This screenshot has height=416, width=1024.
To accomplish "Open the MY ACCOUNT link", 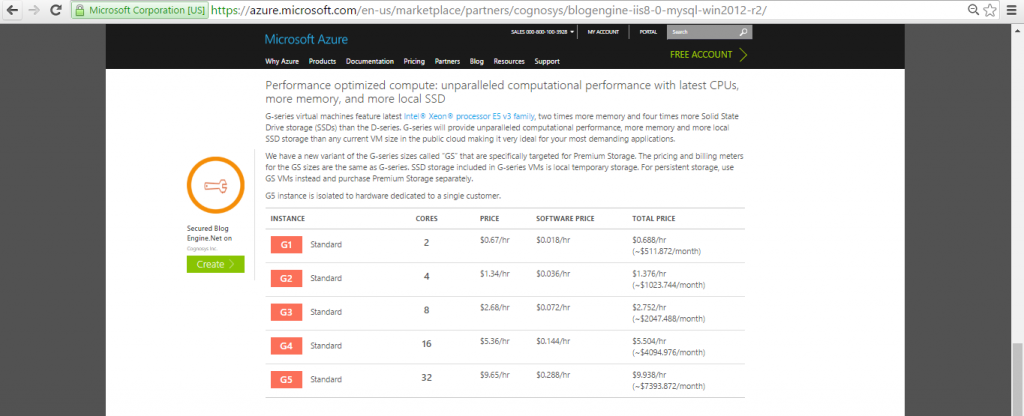I will point(603,32).
